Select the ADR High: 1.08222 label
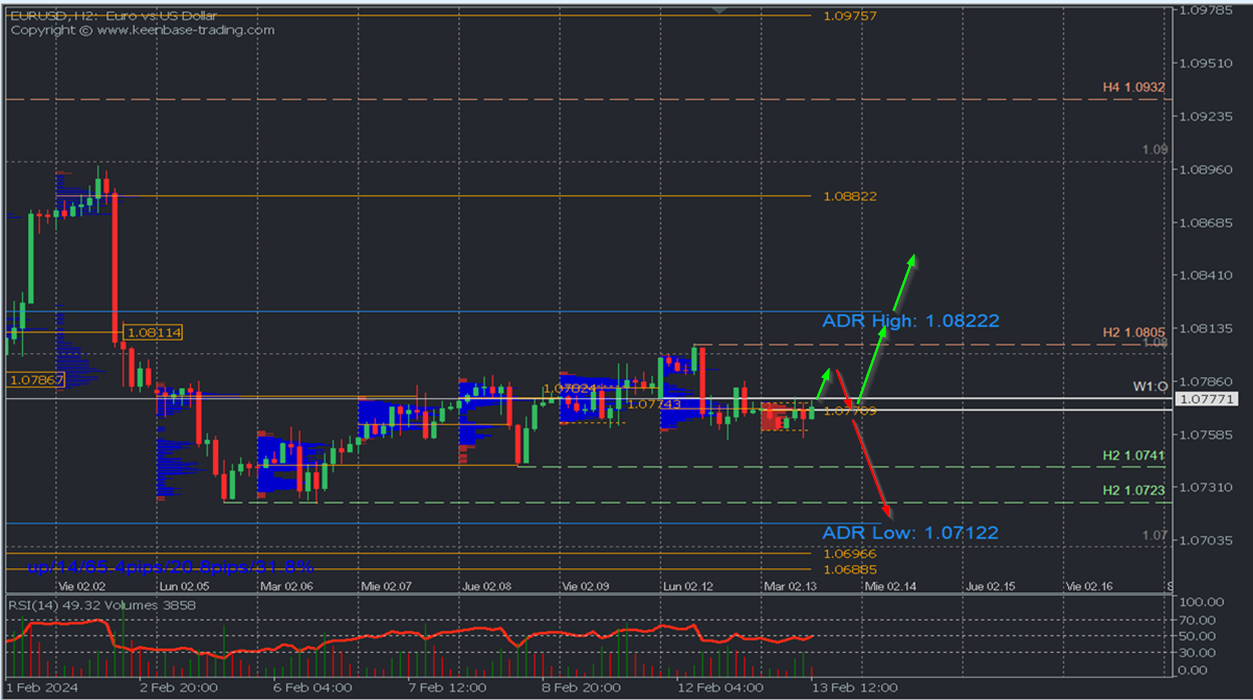Viewport: 1253px width, 700px height. [x=910, y=321]
